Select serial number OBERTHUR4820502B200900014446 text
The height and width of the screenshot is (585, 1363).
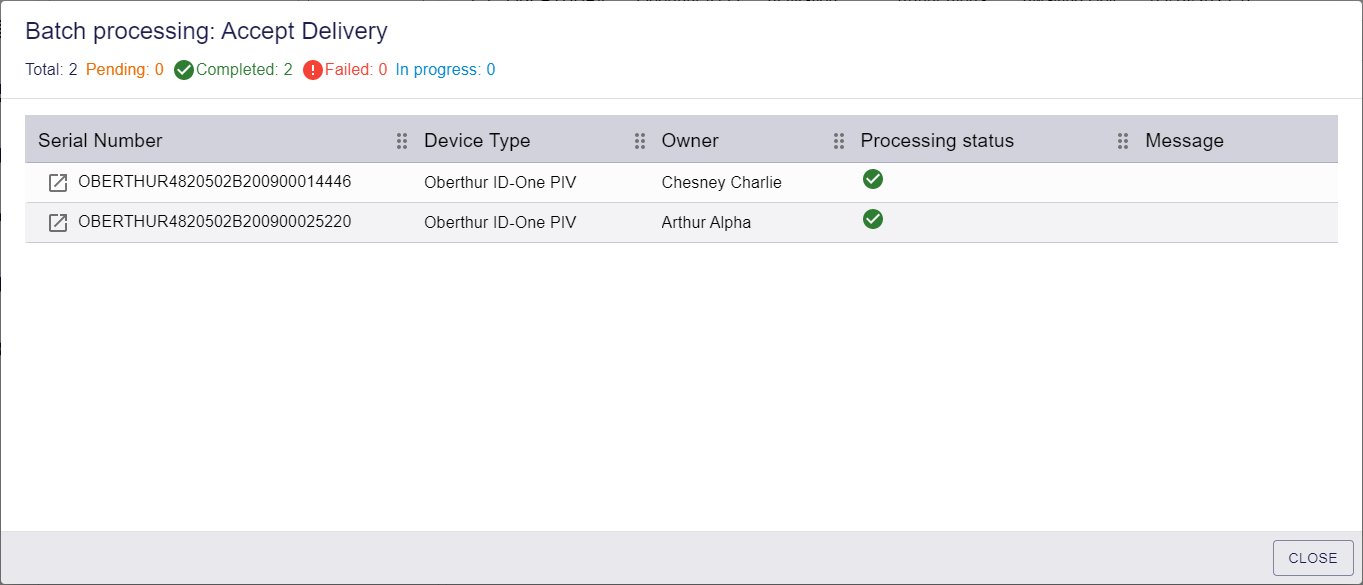click(x=215, y=182)
